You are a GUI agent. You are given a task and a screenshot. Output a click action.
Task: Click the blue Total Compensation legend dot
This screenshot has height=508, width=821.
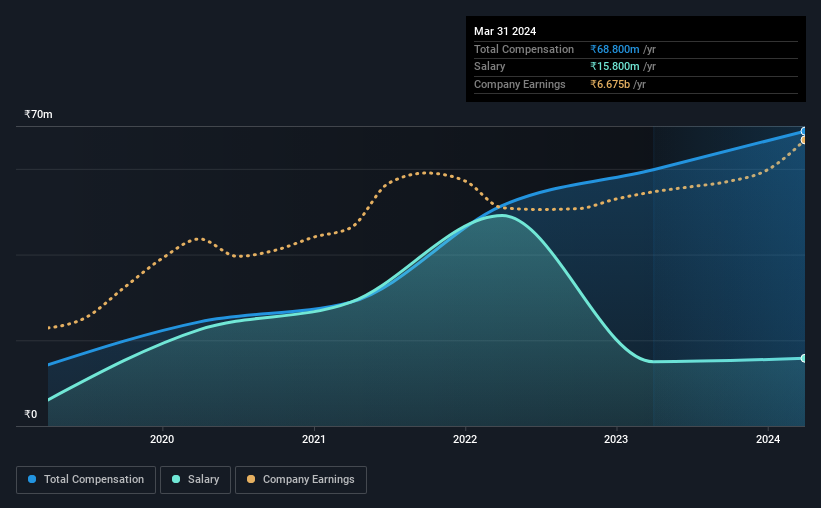(x=32, y=479)
